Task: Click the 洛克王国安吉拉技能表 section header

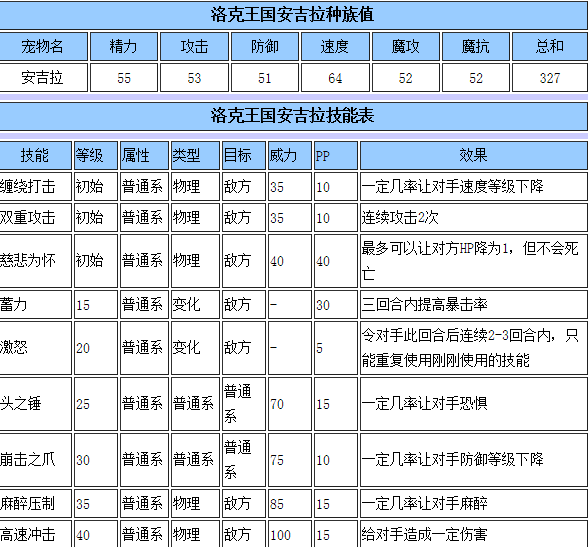Action: (x=293, y=116)
